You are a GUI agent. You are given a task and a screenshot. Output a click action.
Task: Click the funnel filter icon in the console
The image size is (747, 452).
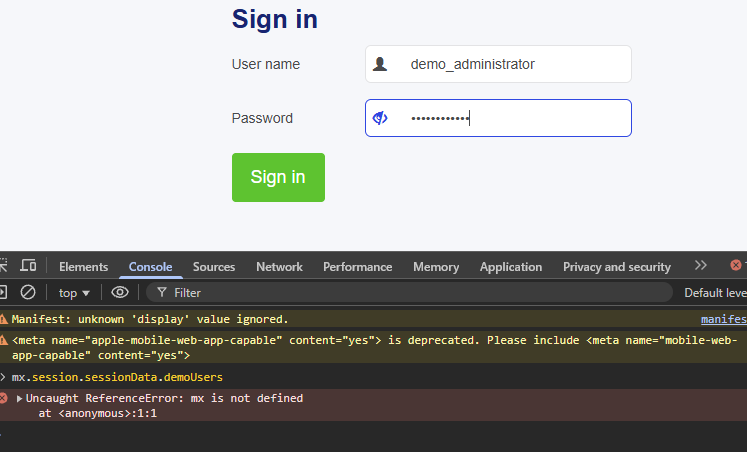[x=161, y=293]
